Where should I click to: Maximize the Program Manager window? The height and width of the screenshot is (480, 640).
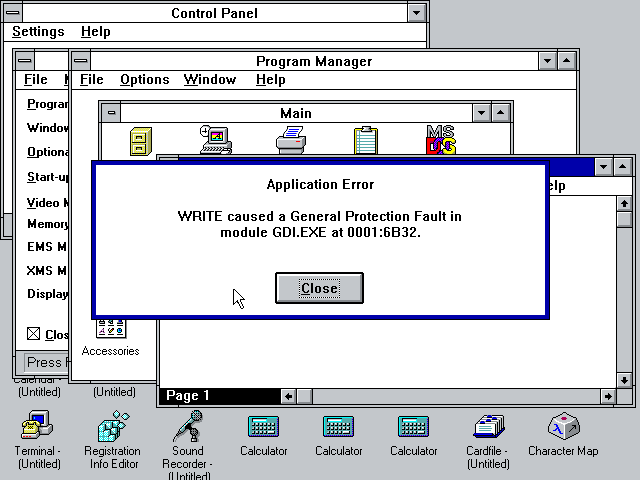[567, 61]
